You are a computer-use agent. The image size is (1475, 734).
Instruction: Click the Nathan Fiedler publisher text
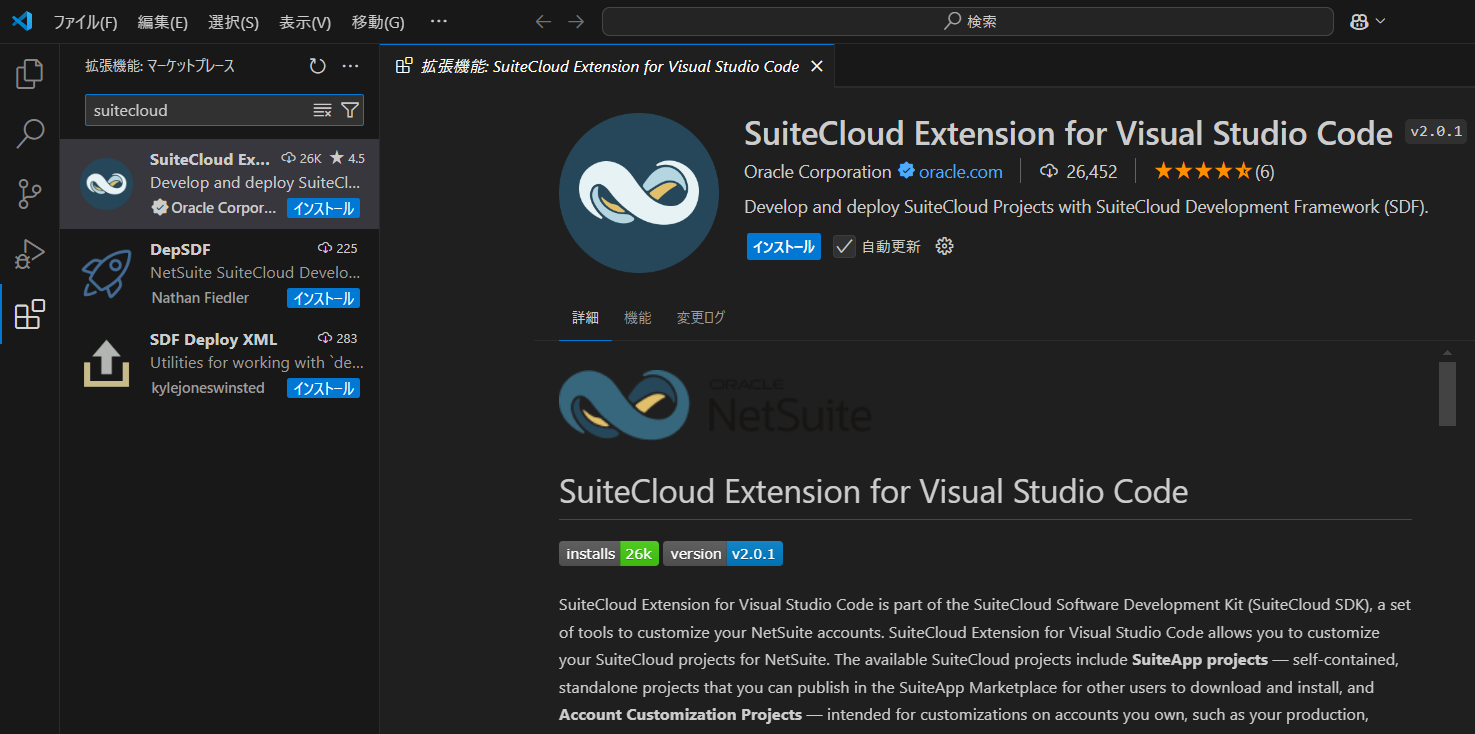200,298
